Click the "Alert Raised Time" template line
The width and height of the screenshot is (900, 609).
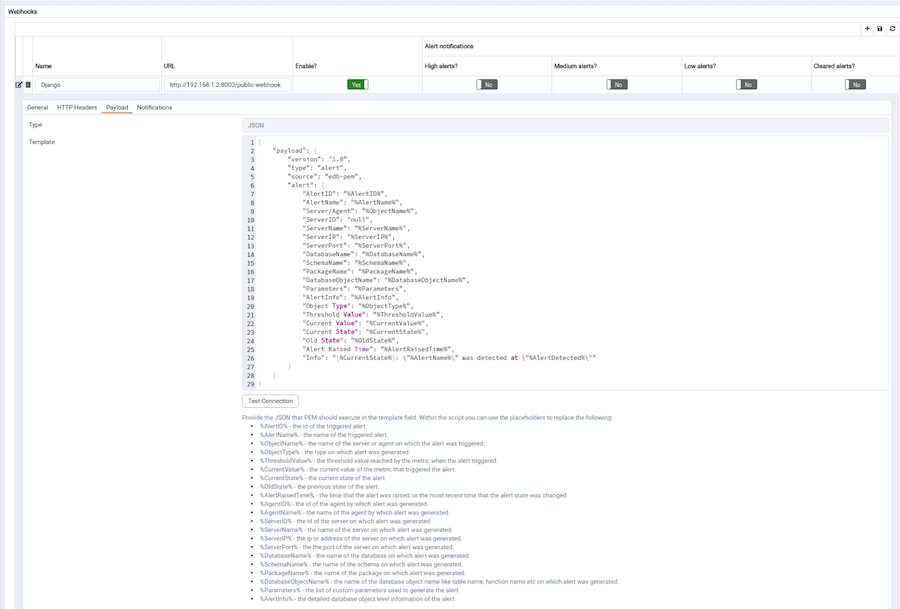tap(378, 349)
